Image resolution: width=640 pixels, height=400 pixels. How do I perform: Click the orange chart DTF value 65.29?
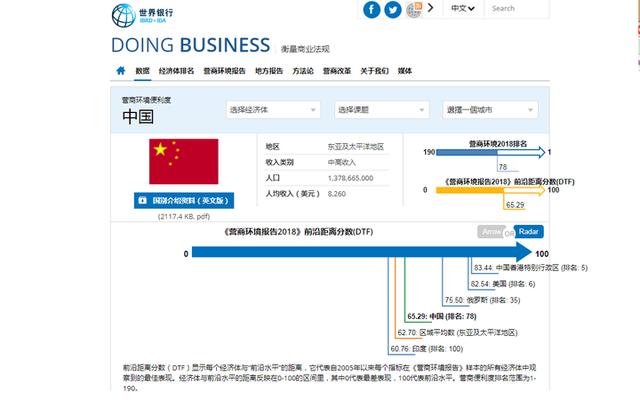515,204
